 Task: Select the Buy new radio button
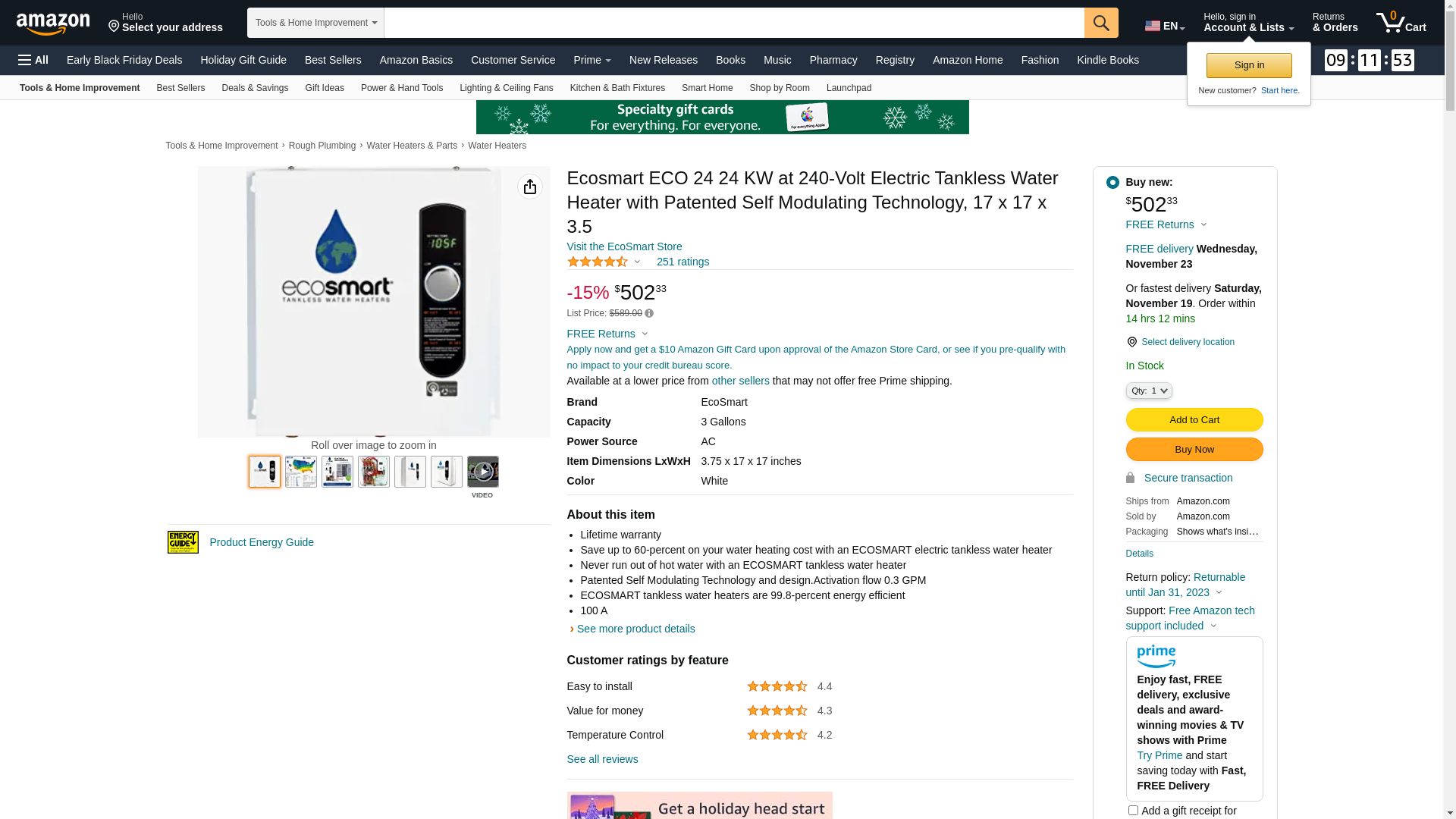tap(1112, 182)
